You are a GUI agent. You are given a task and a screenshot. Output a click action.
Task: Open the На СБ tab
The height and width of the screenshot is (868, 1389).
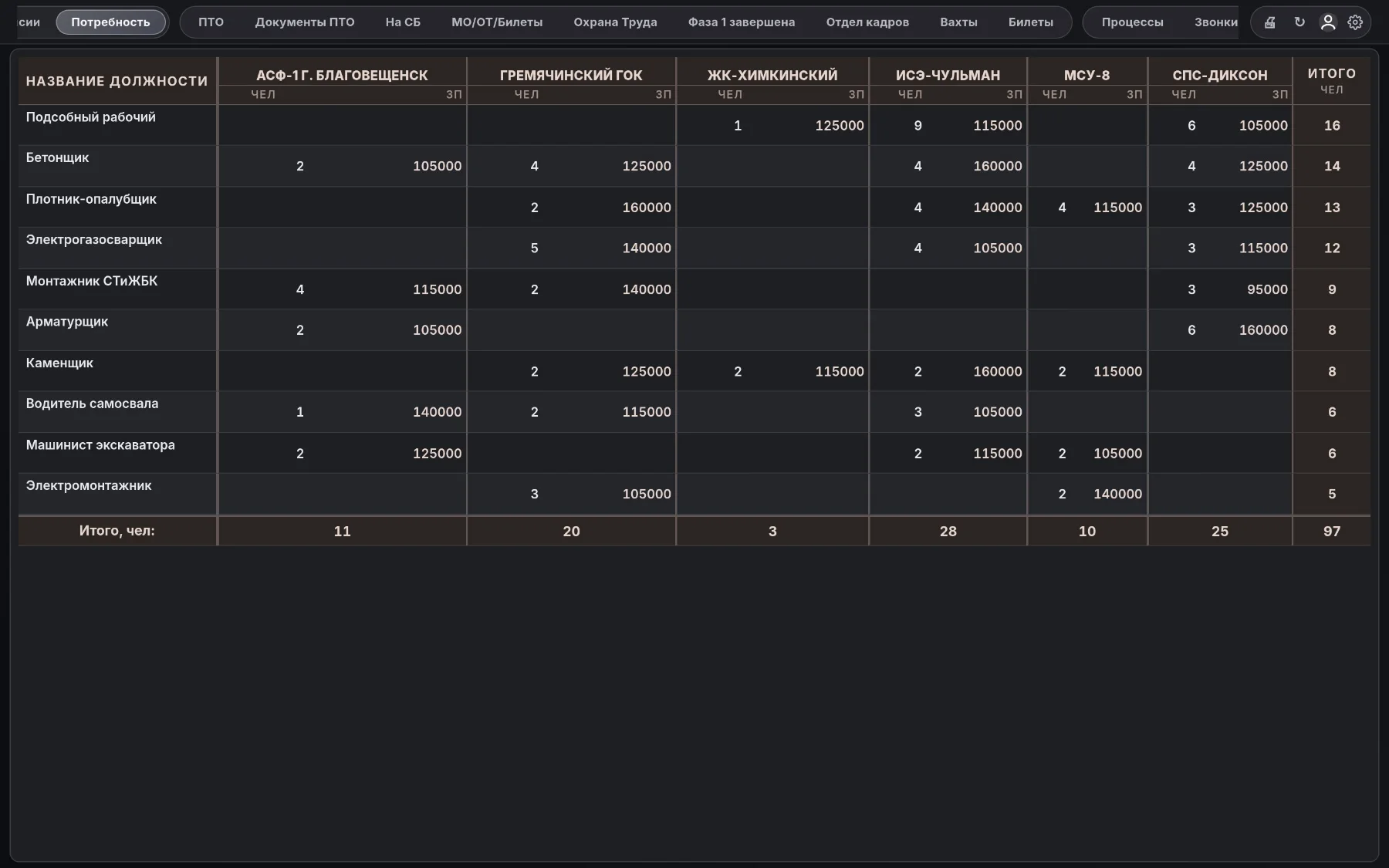tap(403, 22)
